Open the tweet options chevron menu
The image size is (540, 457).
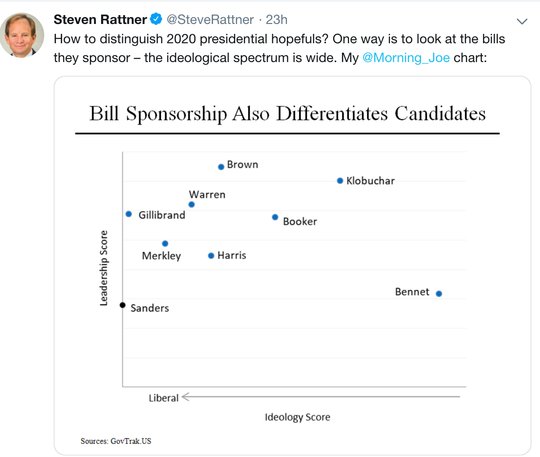522,21
